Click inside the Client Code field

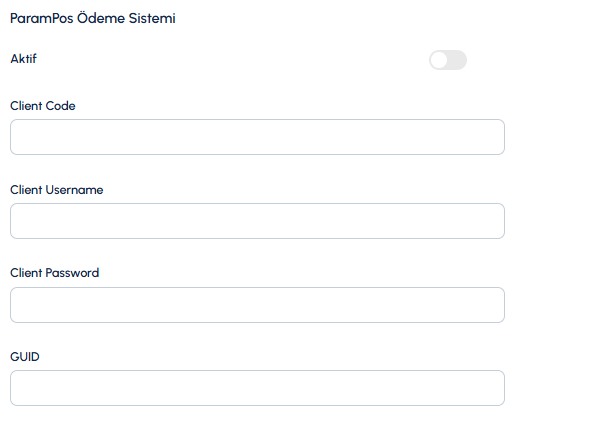click(257, 137)
